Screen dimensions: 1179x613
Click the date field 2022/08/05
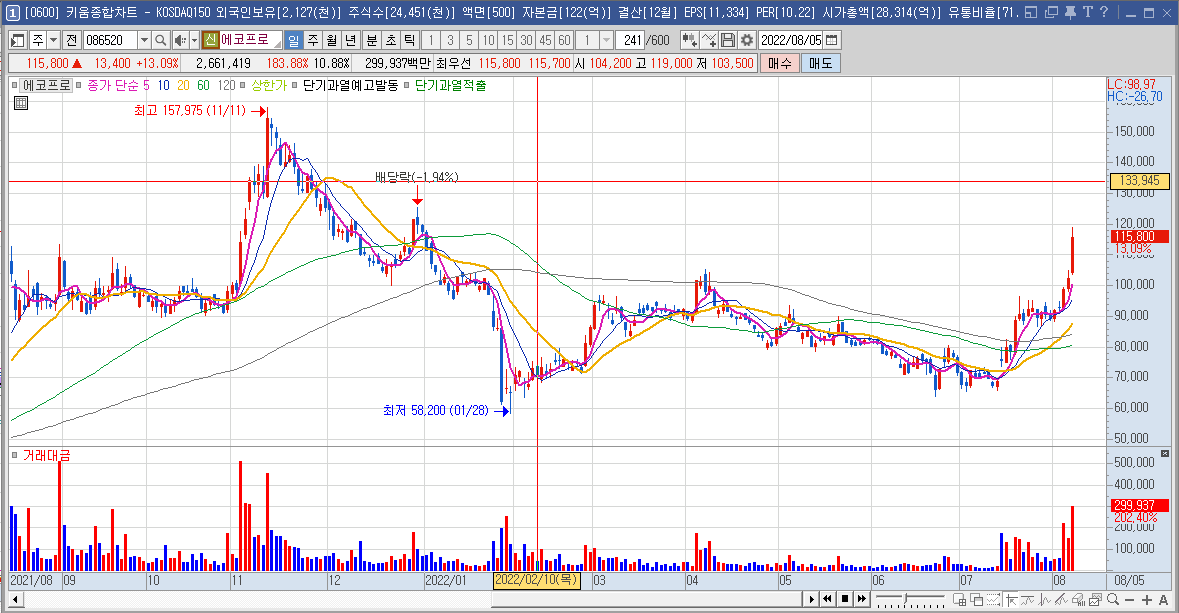tap(791, 41)
